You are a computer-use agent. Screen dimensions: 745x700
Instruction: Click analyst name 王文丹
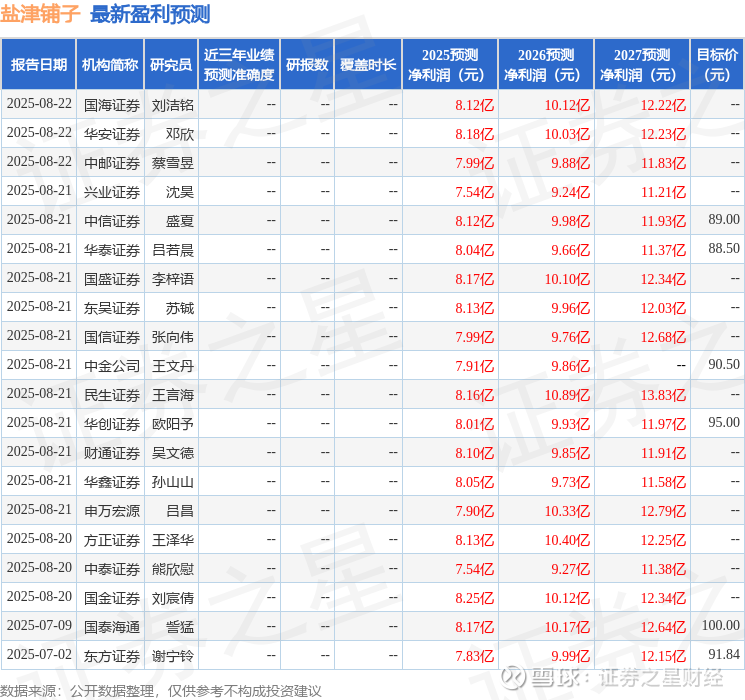tap(173, 366)
